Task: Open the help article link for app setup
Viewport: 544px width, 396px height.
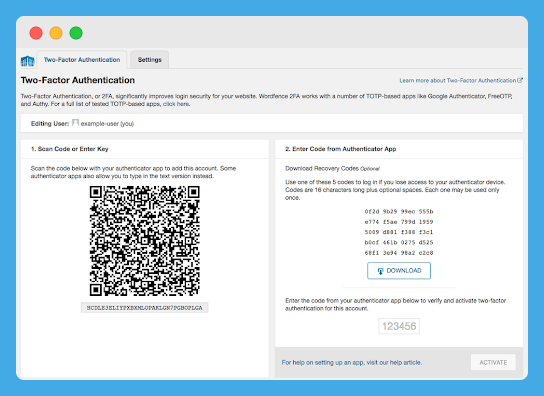Action: coord(352,362)
